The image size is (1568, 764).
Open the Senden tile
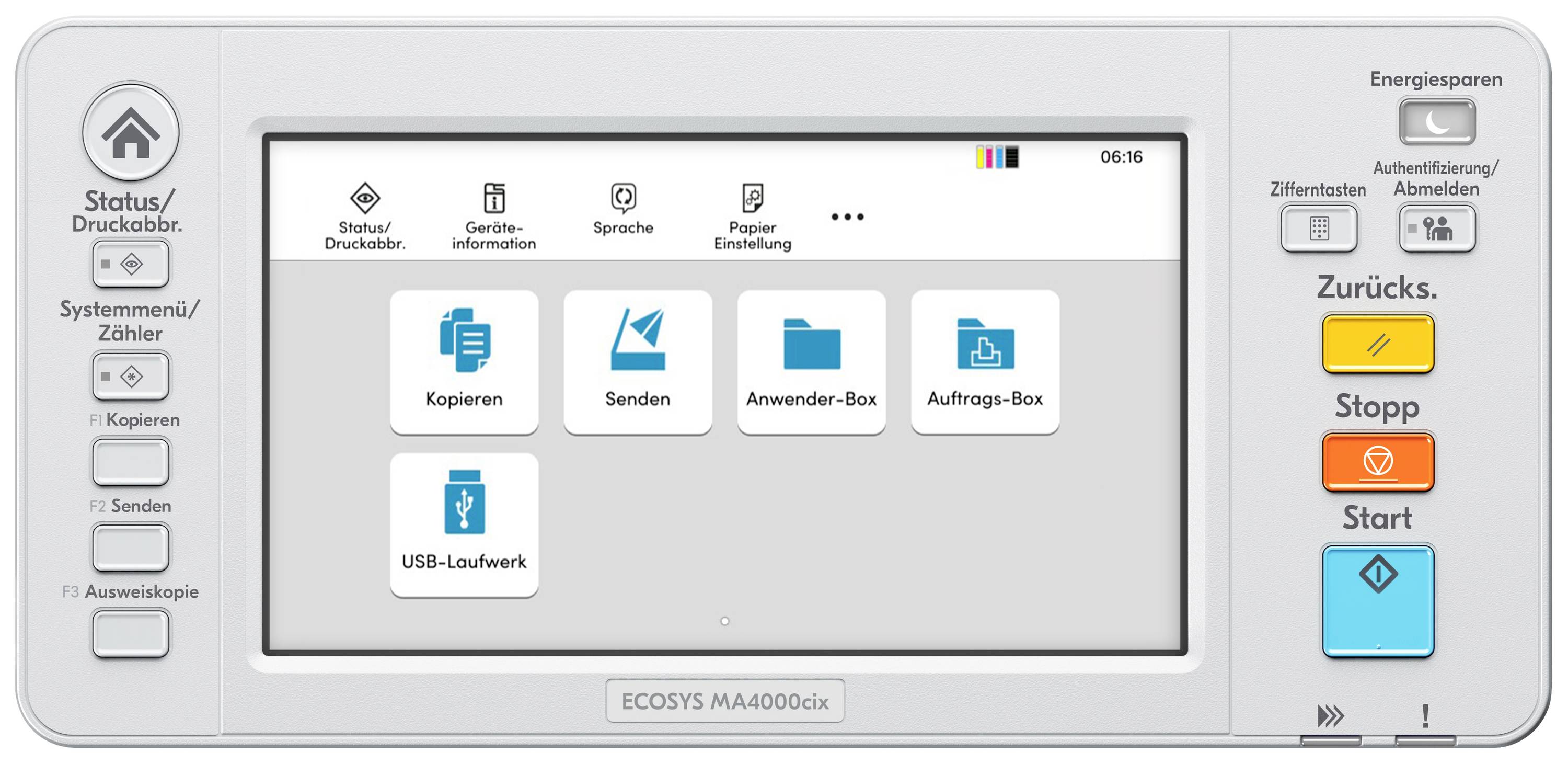(638, 362)
